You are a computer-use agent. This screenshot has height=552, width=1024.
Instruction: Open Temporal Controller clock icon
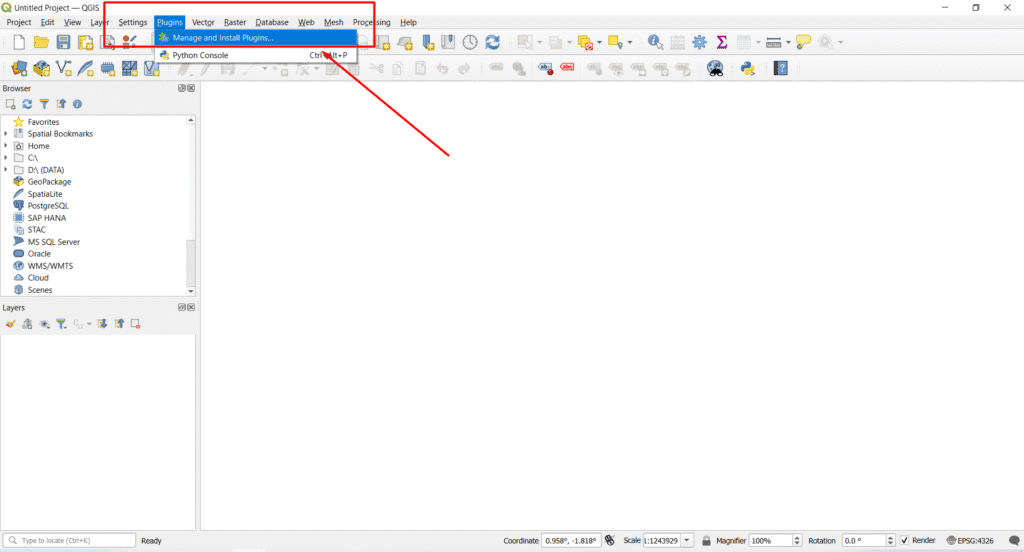click(x=470, y=42)
